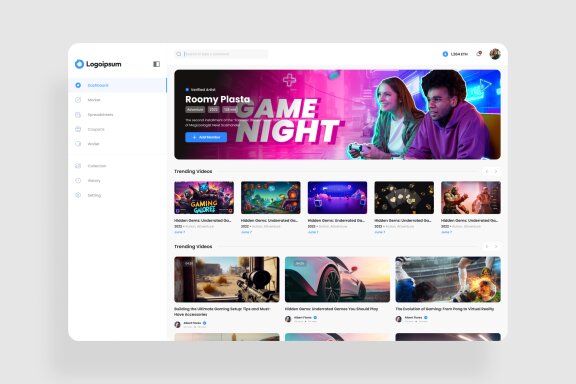
Task: Click the 2022 tag on the banner
Action: coord(213,110)
